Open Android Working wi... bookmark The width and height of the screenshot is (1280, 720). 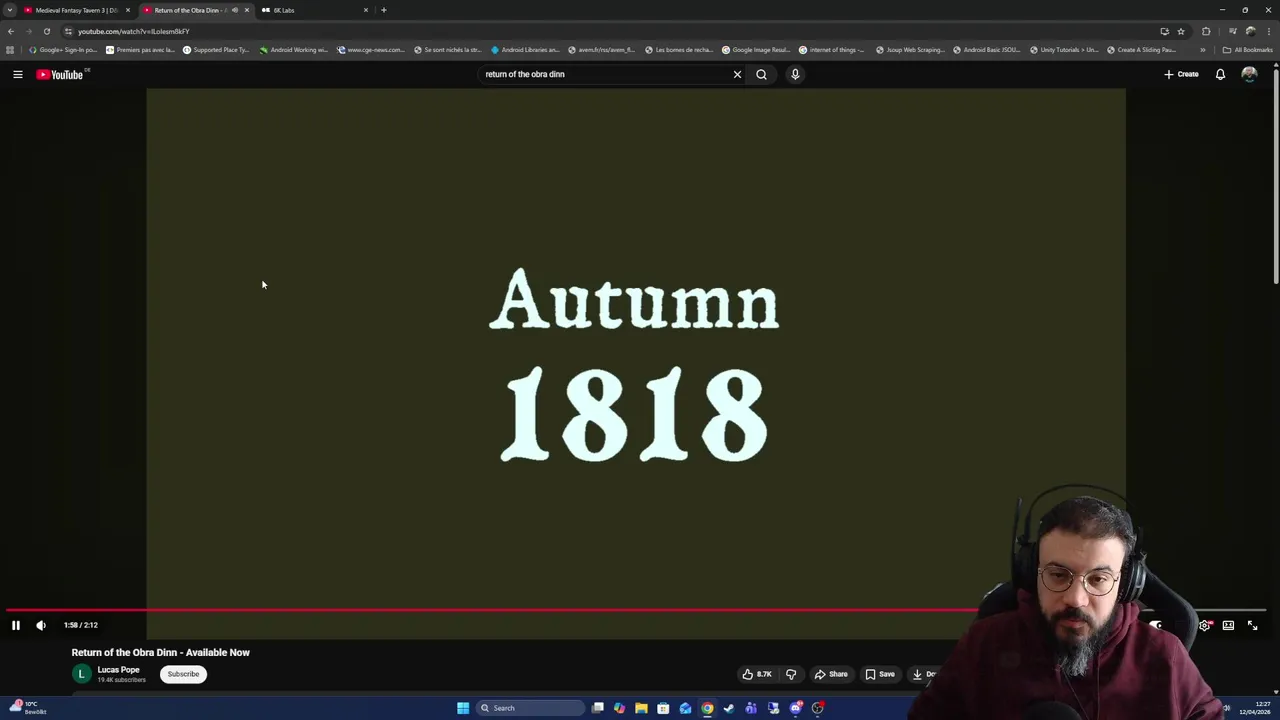[294, 50]
